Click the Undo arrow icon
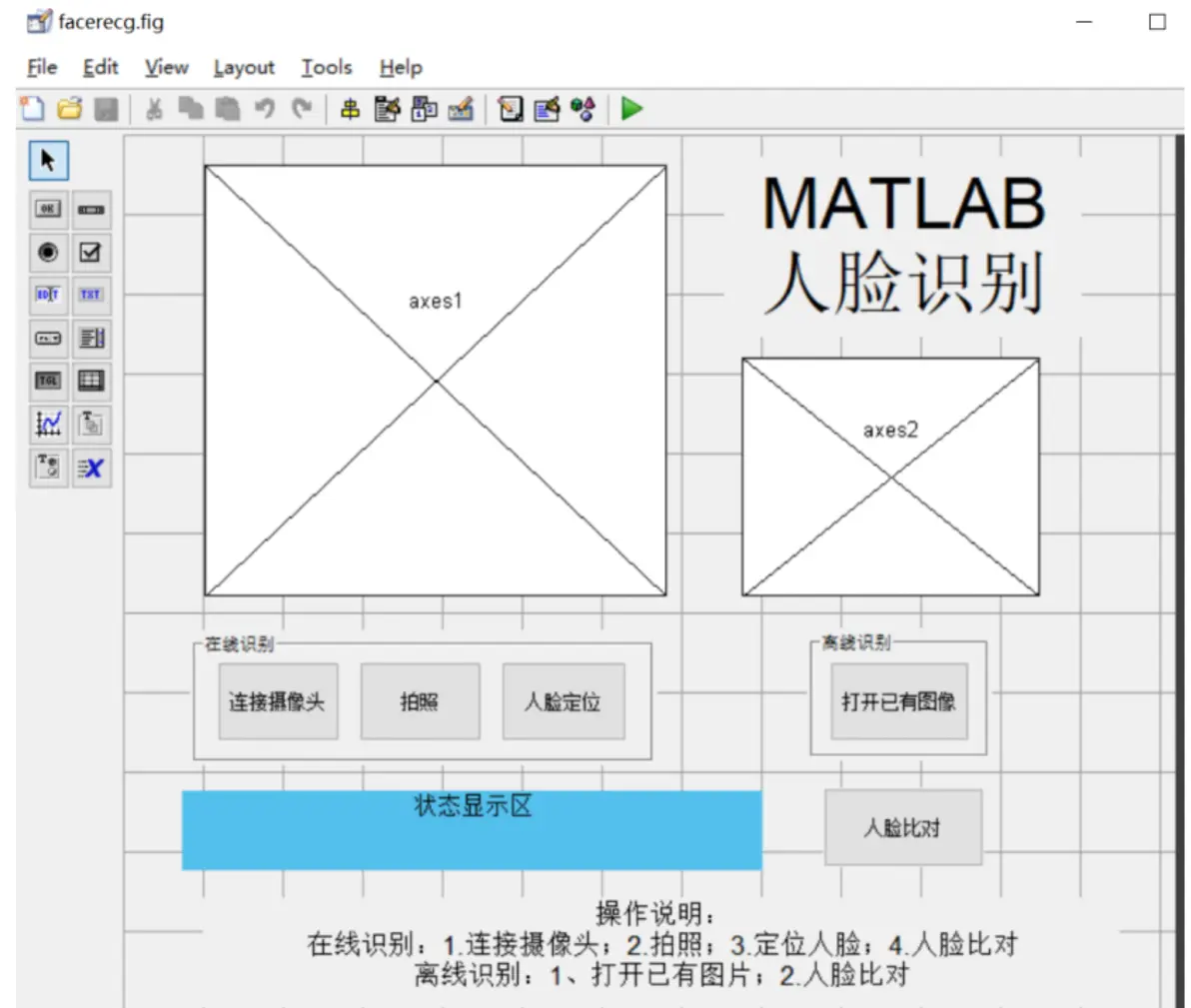 coord(265,109)
